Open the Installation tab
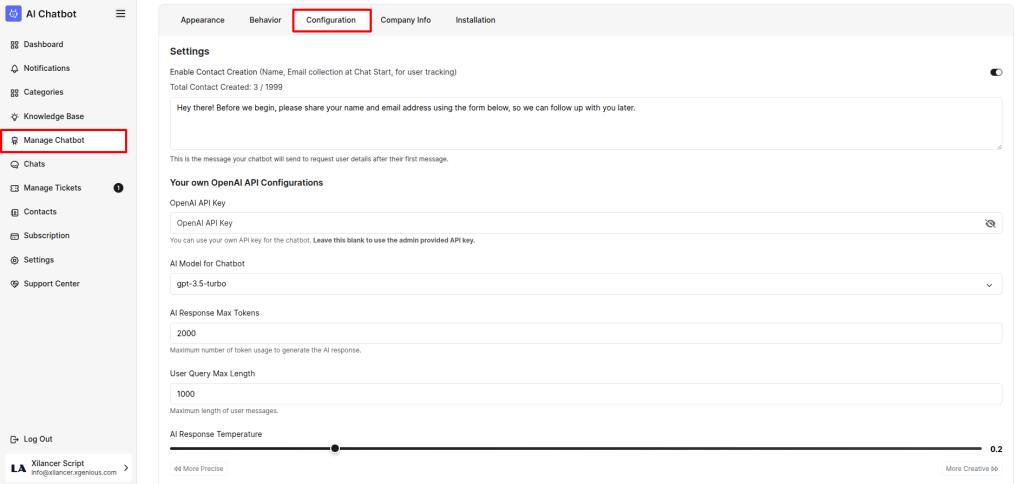 (475, 20)
